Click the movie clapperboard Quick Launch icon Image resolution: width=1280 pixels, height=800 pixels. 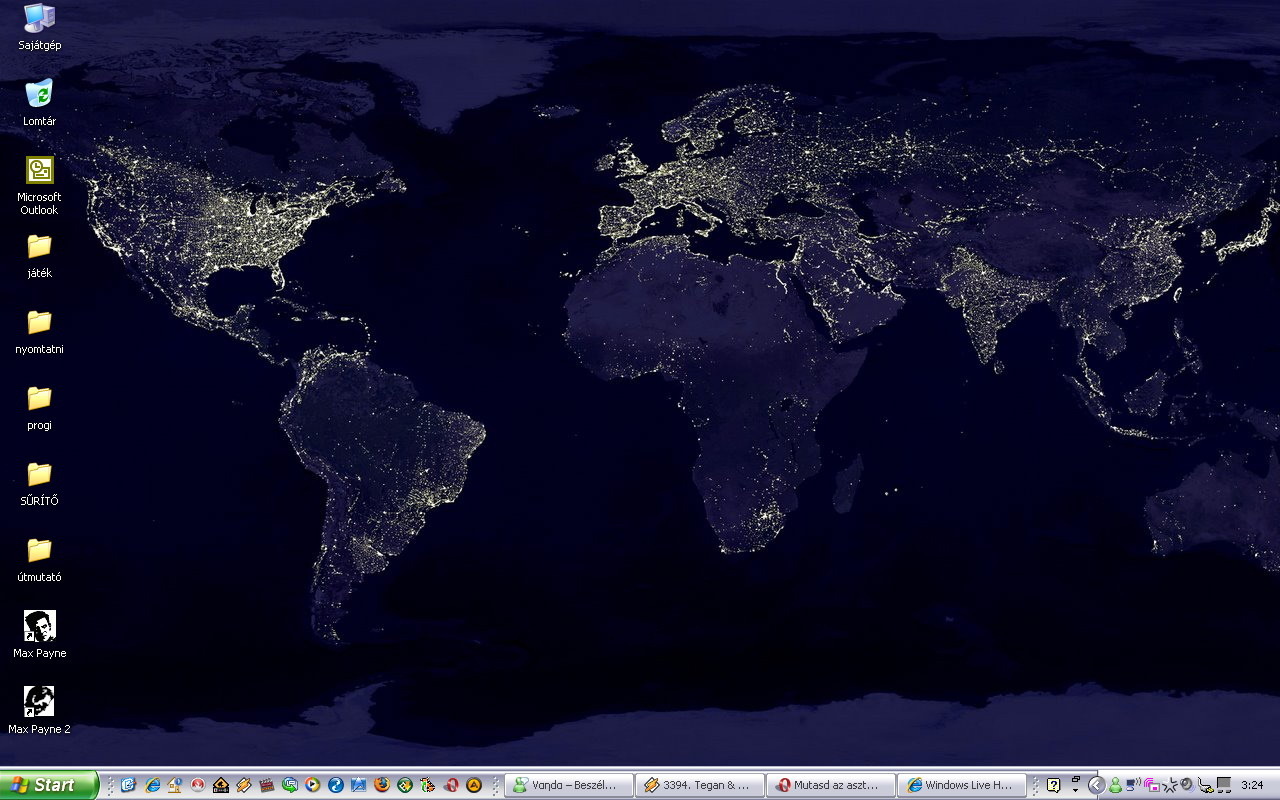[x=267, y=785]
